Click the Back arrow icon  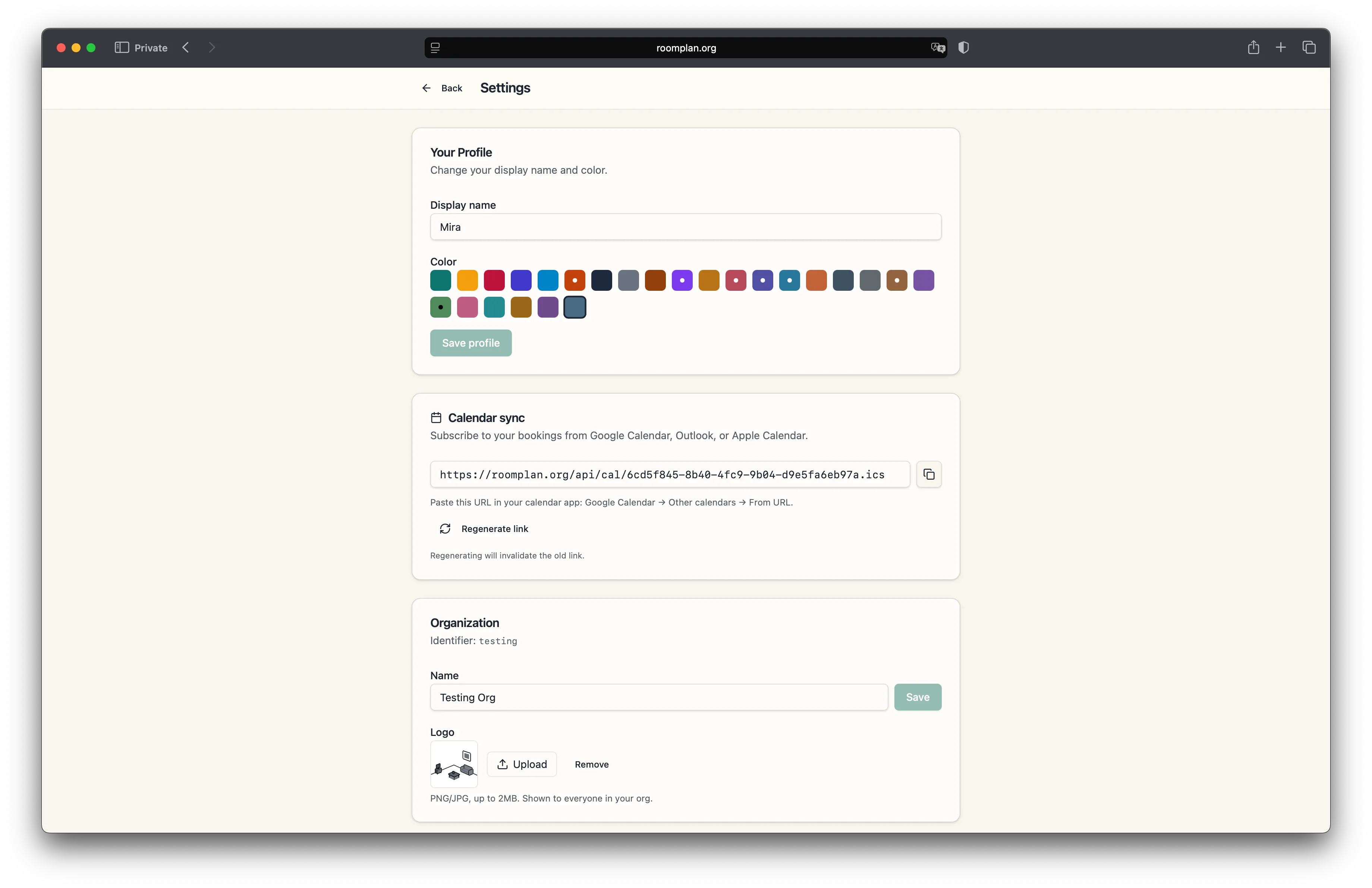tap(426, 88)
